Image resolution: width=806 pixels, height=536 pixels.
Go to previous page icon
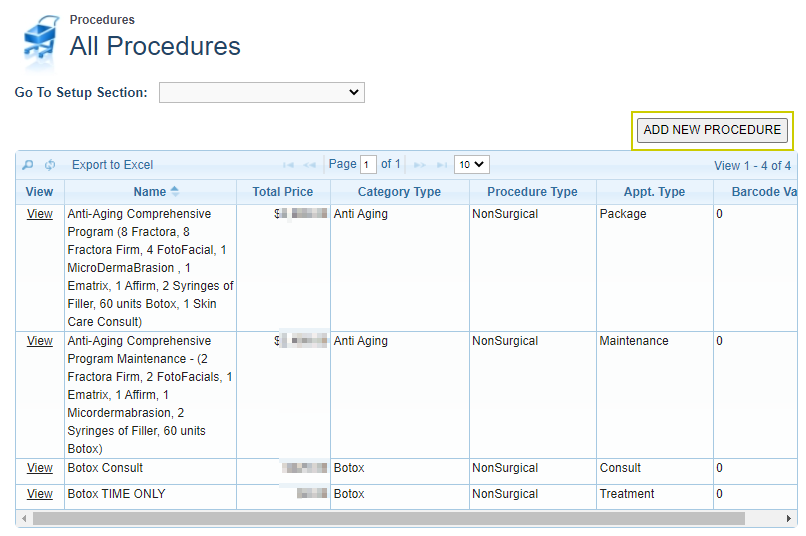coord(310,165)
